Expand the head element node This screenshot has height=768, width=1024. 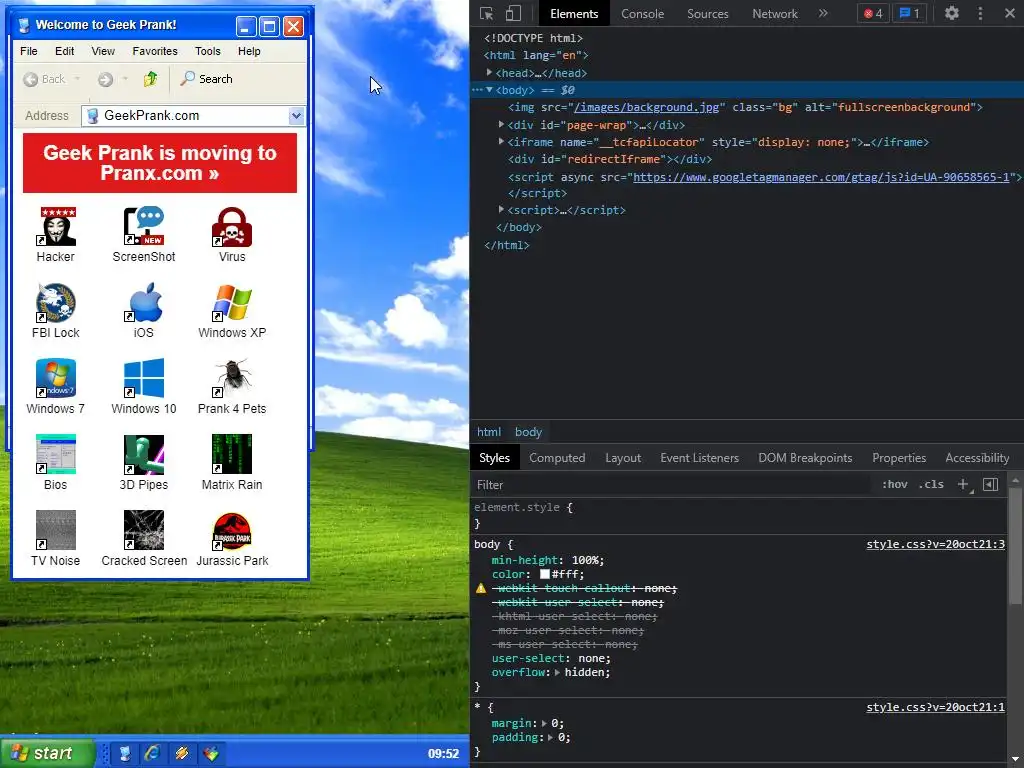pos(489,72)
